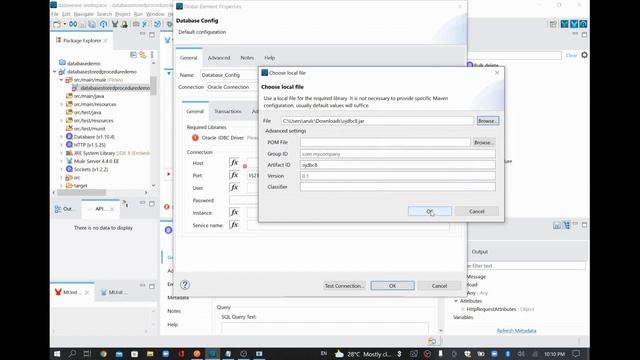
Task: Click the POM File input field
Action: pos(385,142)
